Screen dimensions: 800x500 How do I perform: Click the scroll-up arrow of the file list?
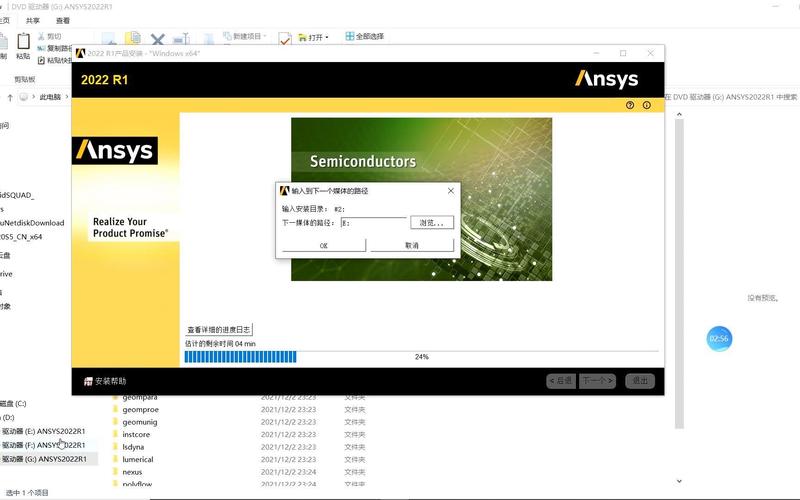pos(679,114)
